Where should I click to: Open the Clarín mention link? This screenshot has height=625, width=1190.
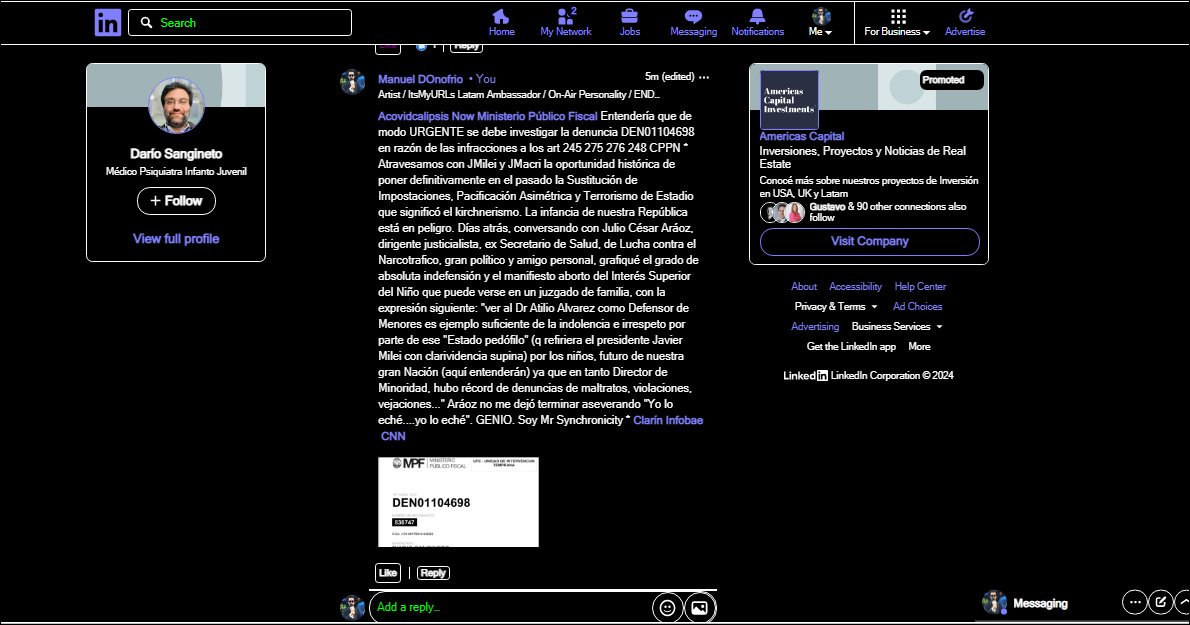(647, 420)
